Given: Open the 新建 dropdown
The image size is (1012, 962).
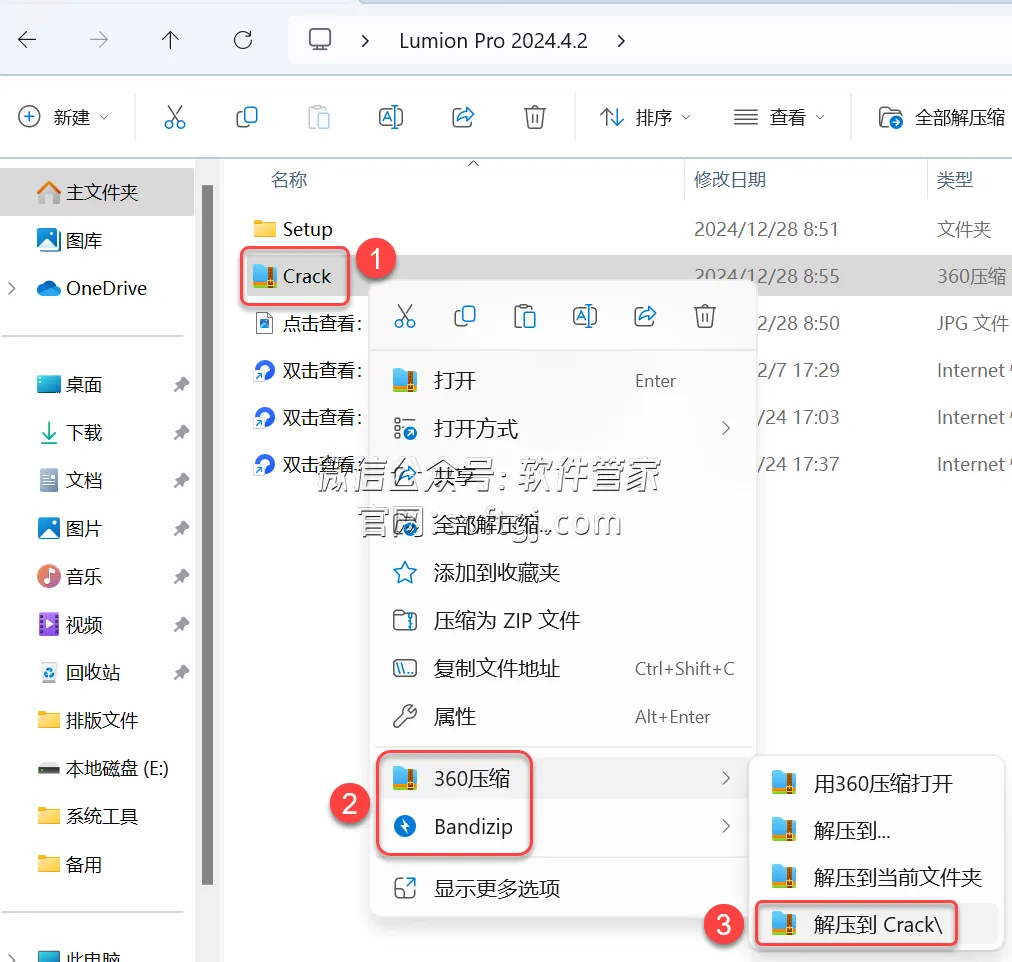Looking at the screenshot, I should click(x=63, y=117).
